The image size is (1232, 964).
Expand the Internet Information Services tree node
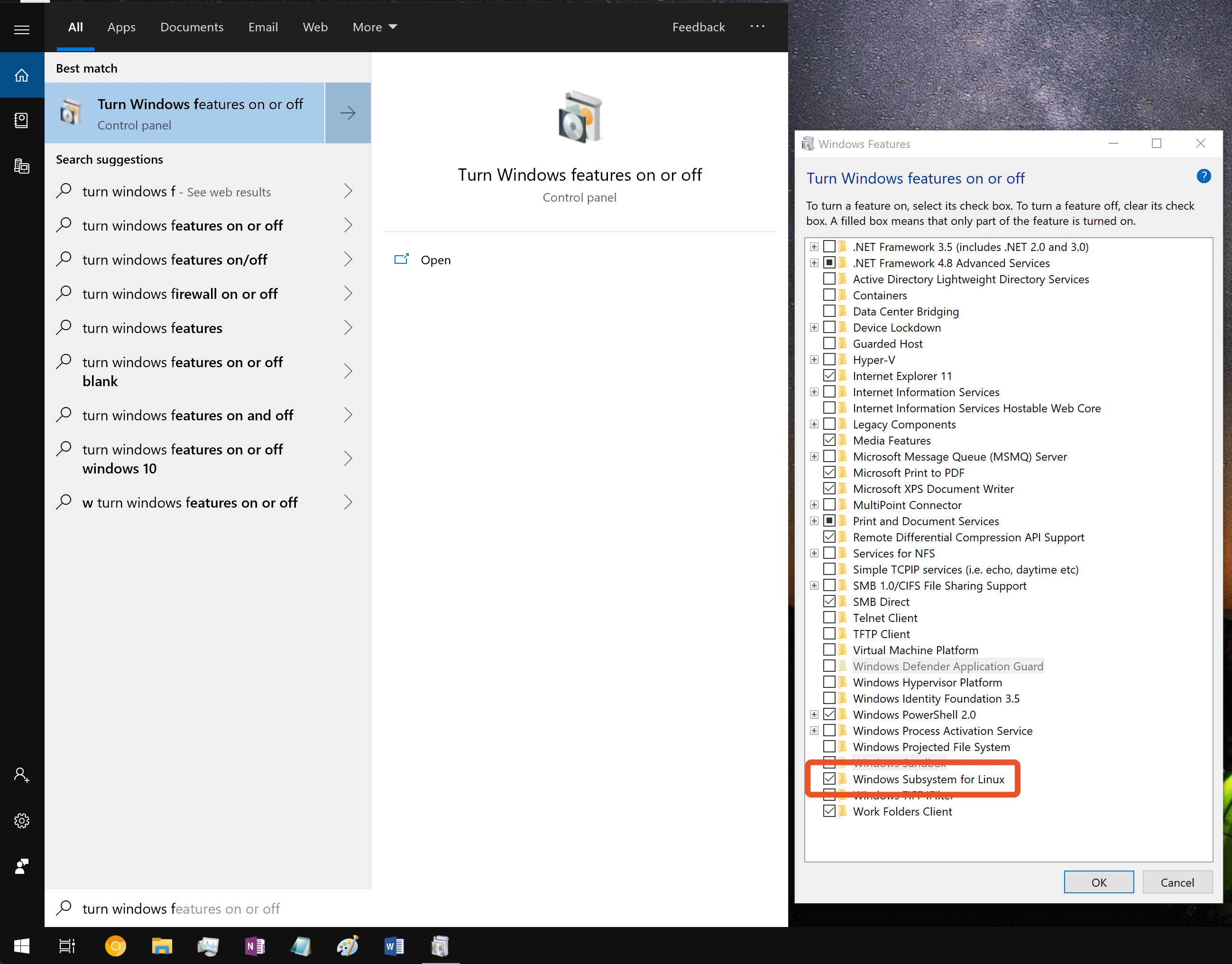(x=814, y=392)
